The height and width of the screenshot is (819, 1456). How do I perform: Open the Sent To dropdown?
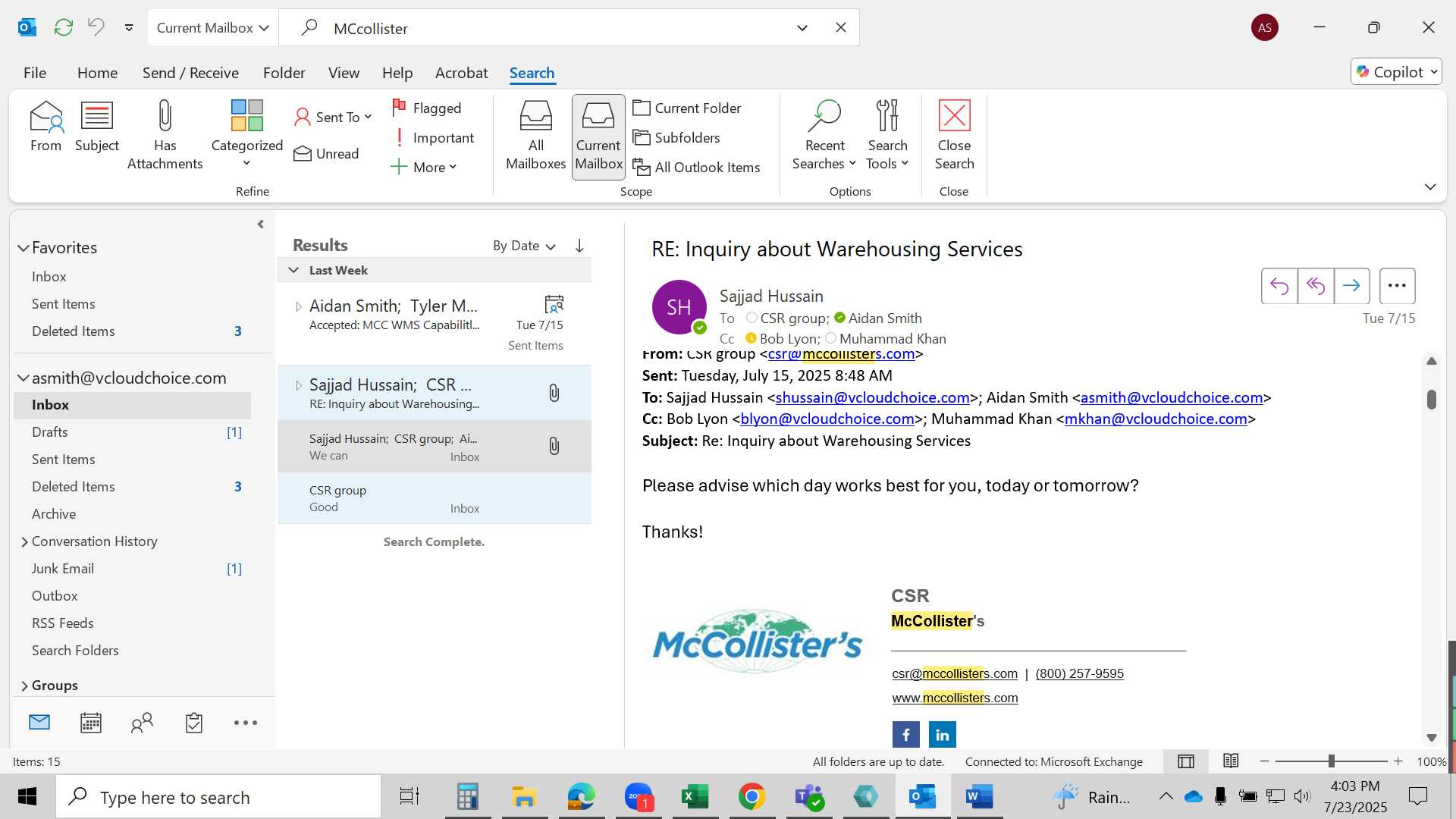point(333,117)
